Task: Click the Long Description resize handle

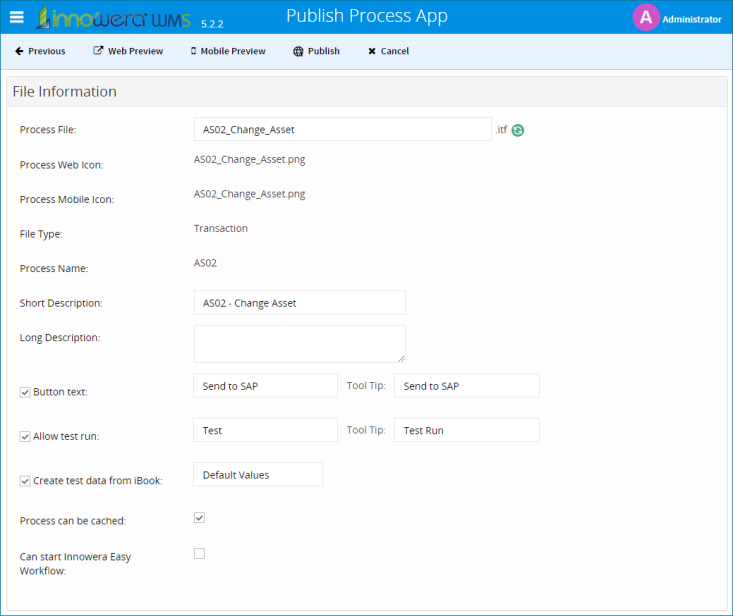Action: pyautogui.click(x=401, y=358)
